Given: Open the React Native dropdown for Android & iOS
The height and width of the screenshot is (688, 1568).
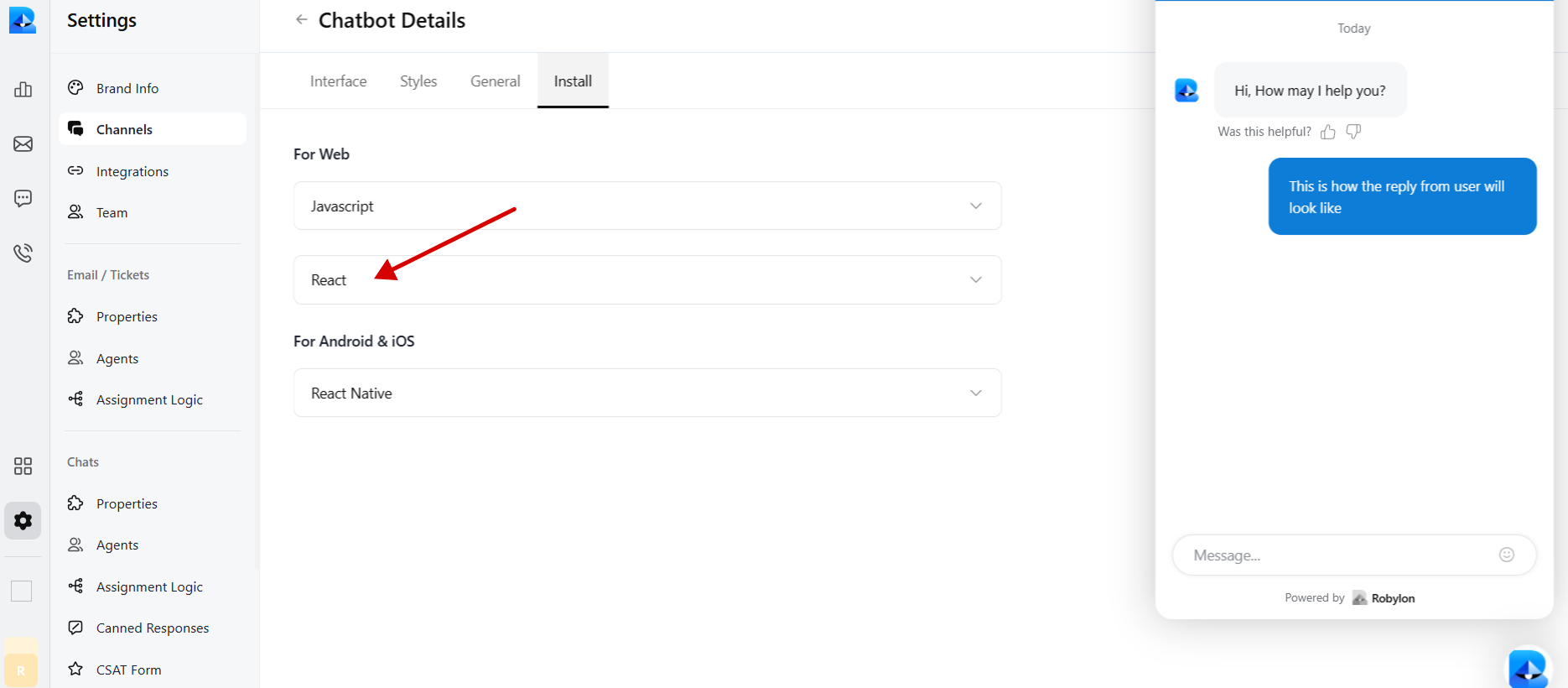Looking at the screenshot, I should (x=646, y=393).
